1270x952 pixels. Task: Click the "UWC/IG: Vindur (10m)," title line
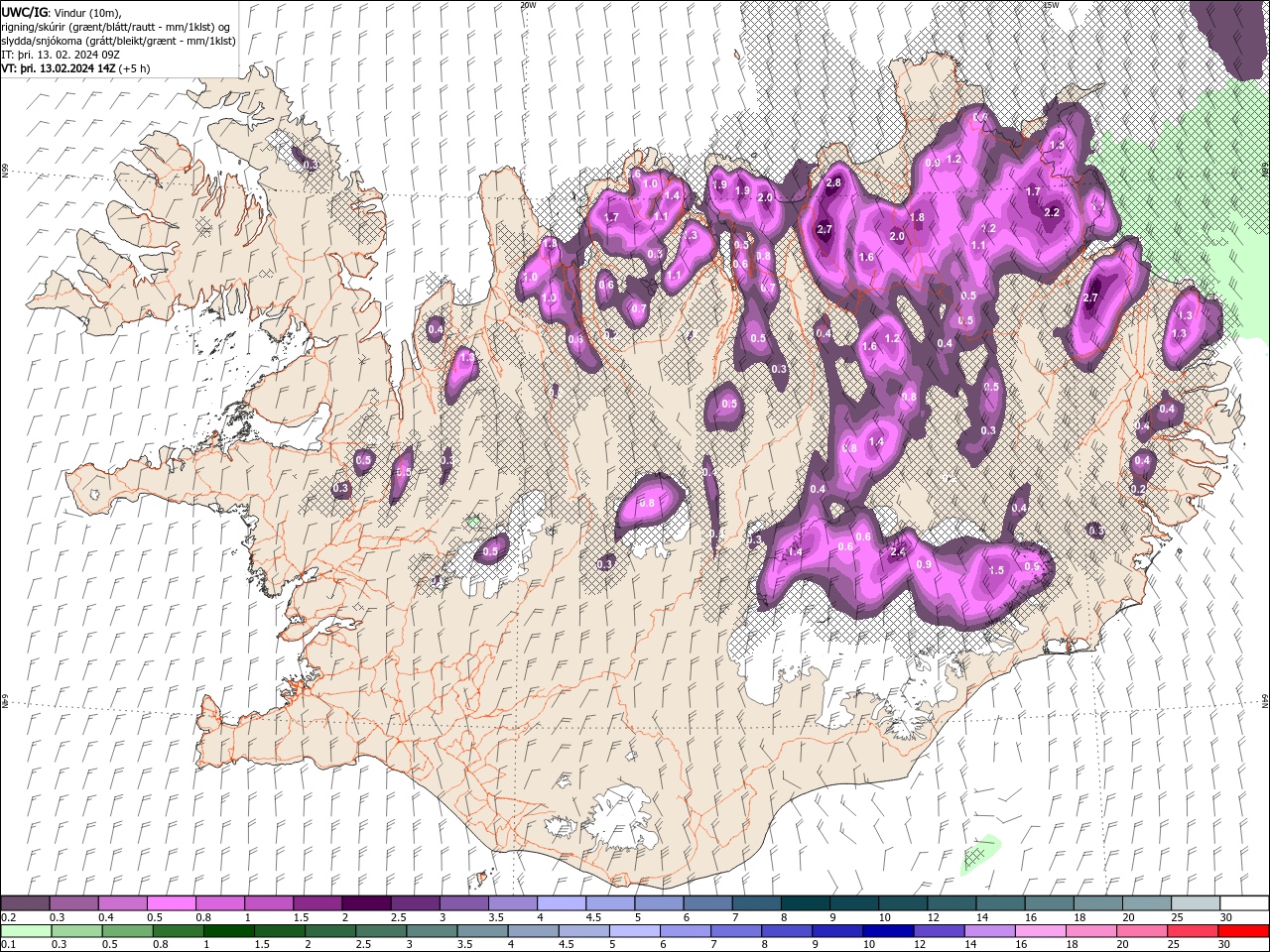click(61, 11)
